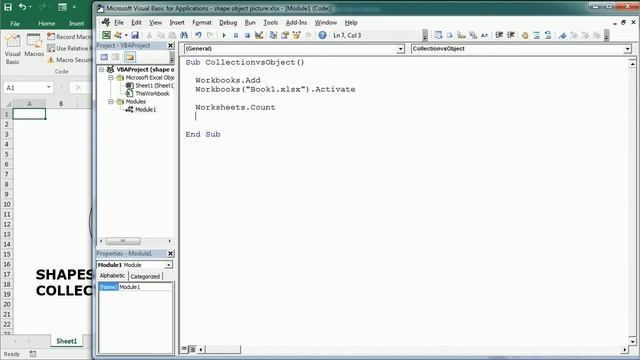Open the Home tab in Excel ribbon
This screenshot has width=640, height=360.
point(46,23)
